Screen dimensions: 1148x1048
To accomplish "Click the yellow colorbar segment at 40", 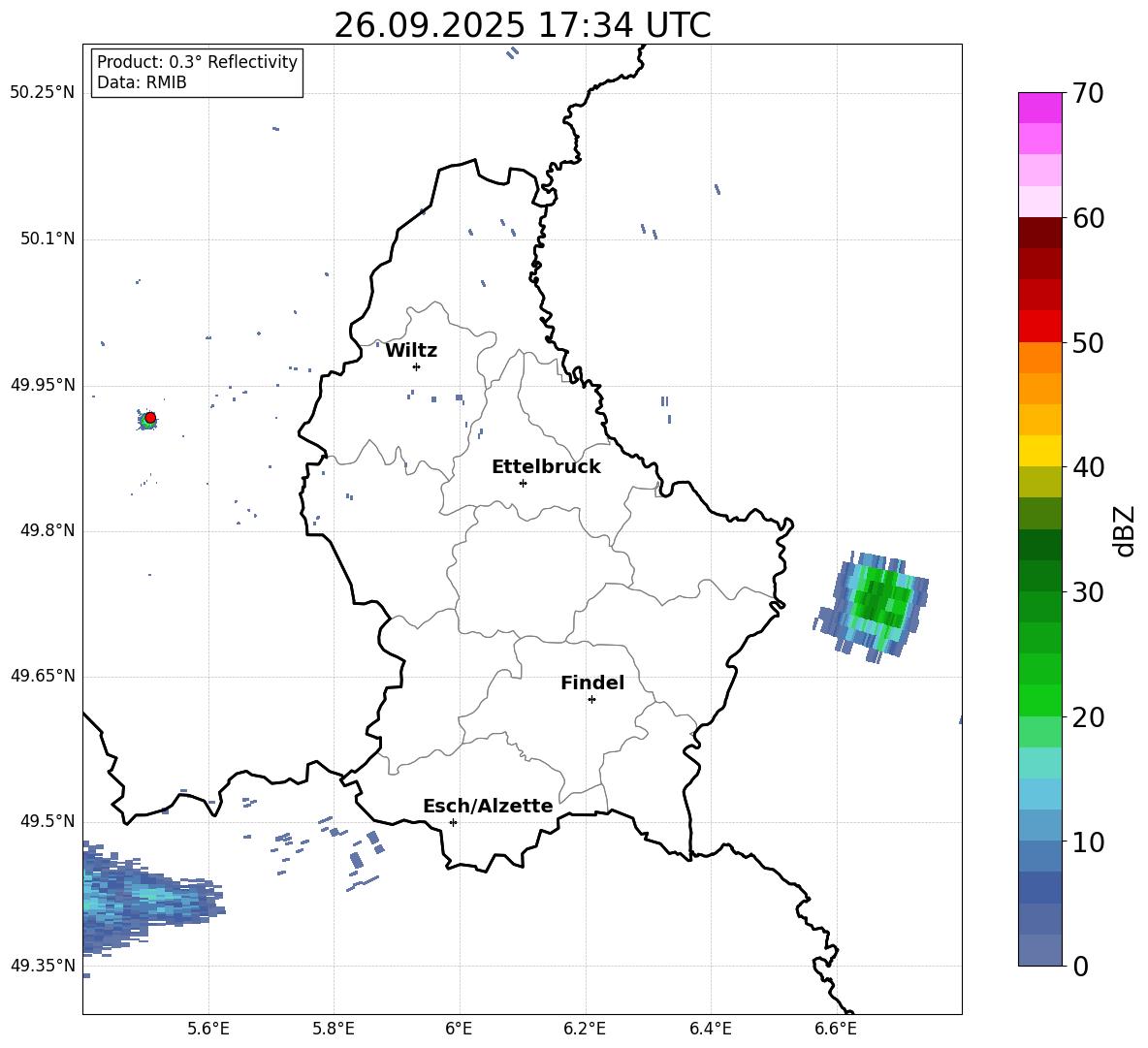I will click(x=1039, y=452).
